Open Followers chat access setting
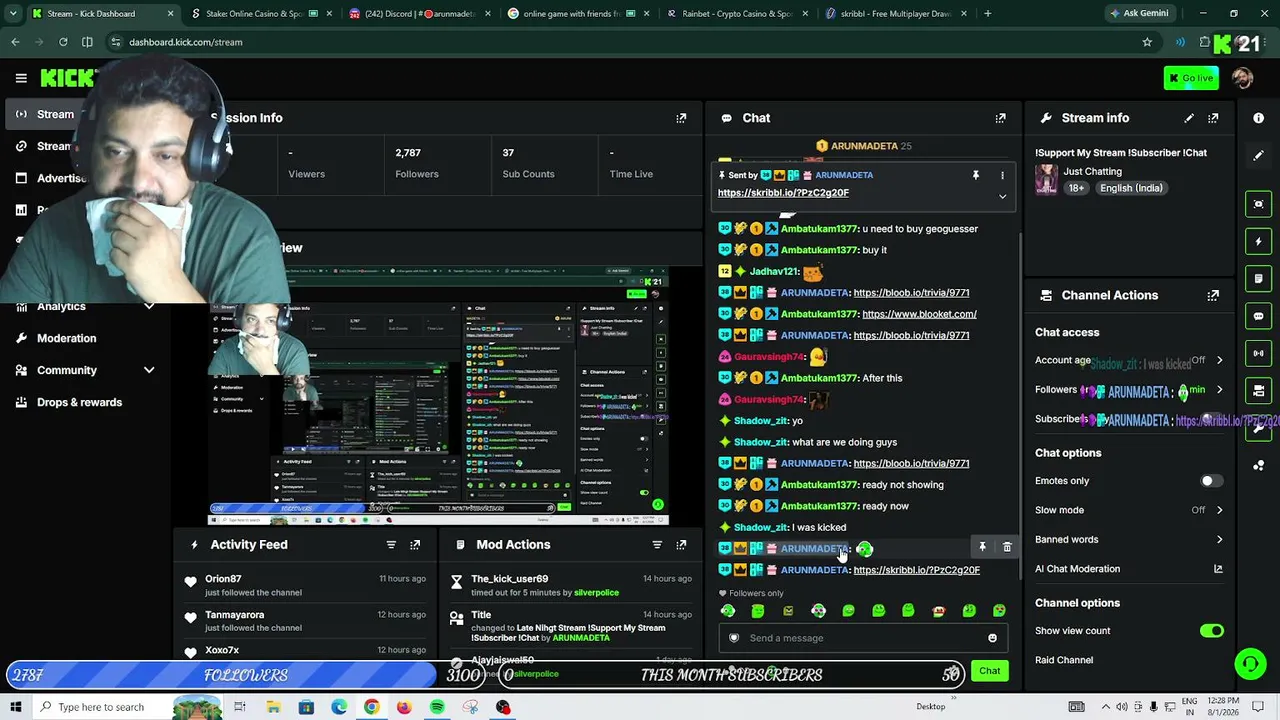Screen dimensions: 1280x720 coord(1129,390)
